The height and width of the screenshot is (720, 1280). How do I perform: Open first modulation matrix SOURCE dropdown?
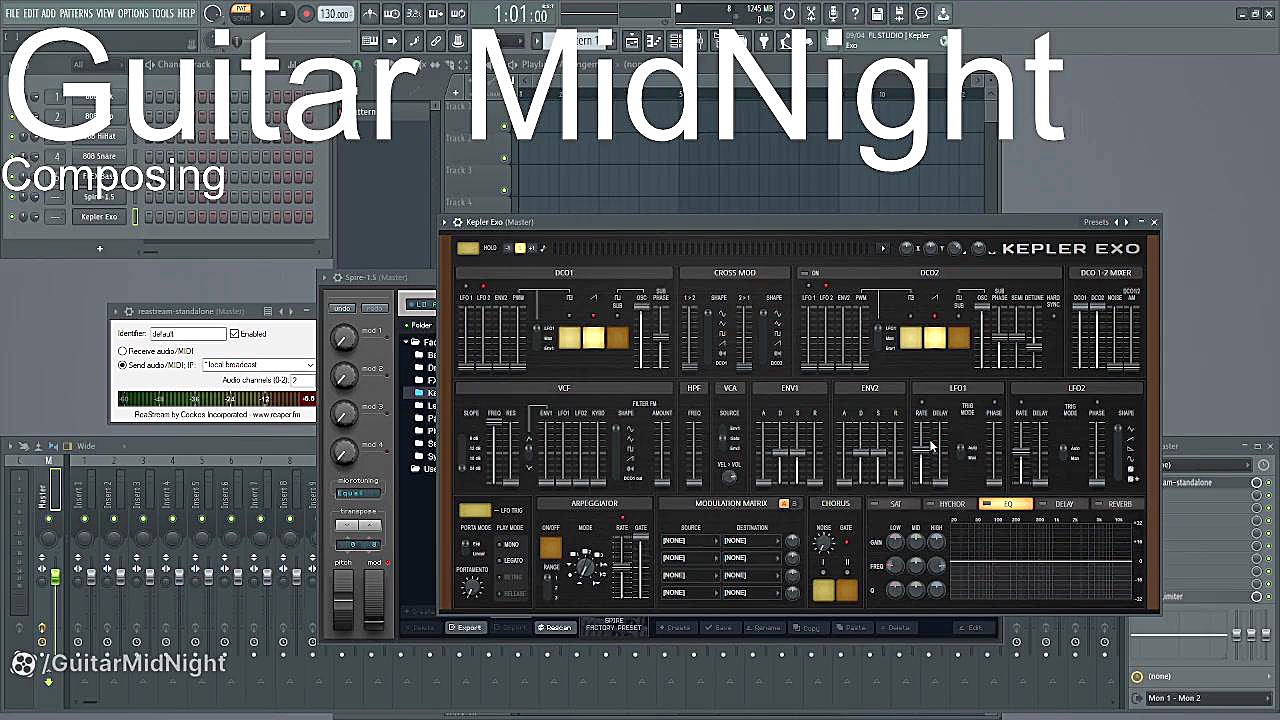(x=690, y=541)
